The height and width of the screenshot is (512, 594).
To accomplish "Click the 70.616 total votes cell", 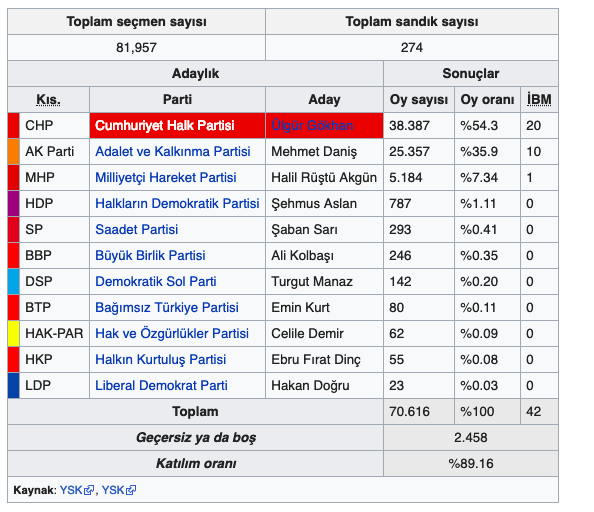I will coord(419,411).
